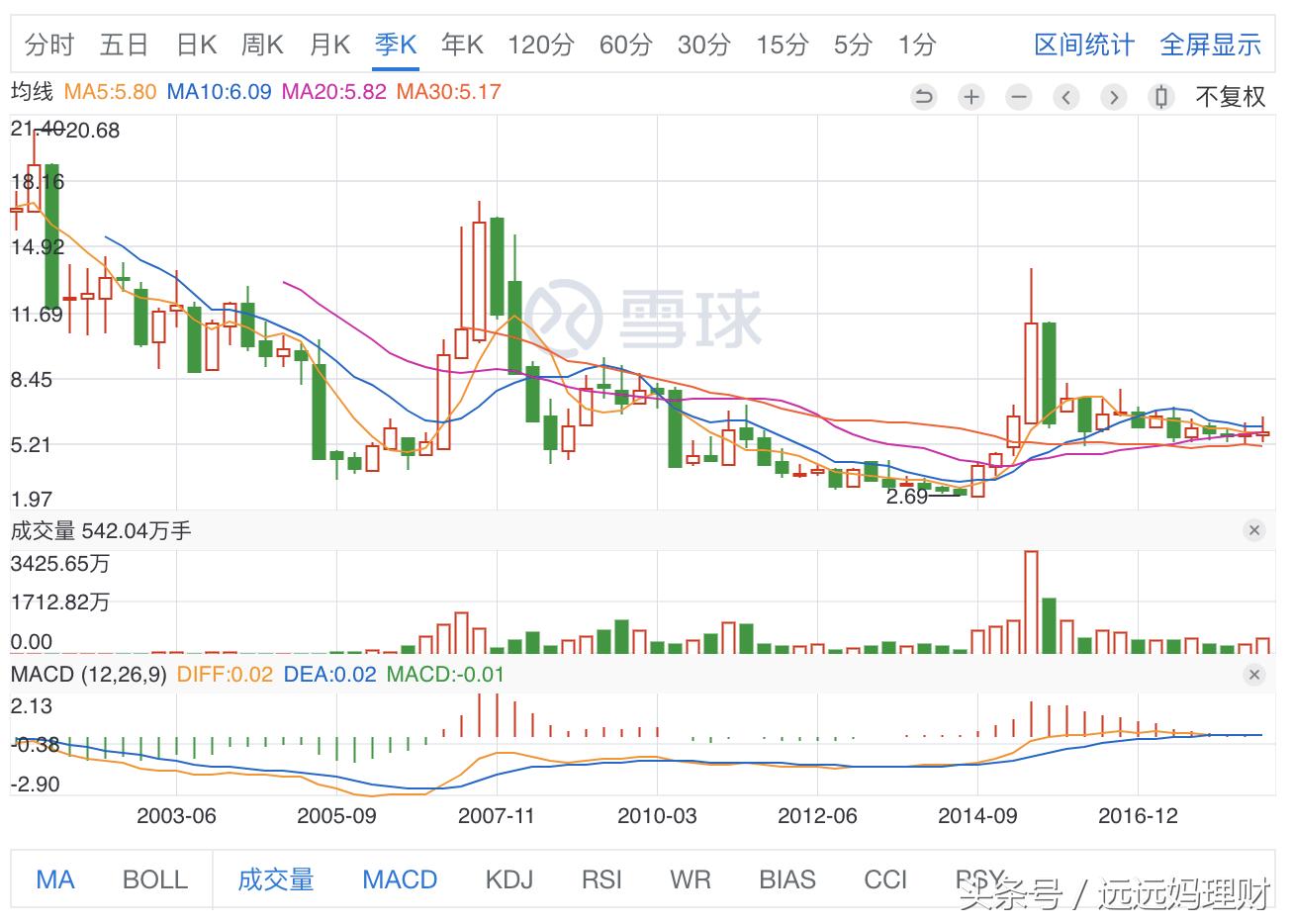Enter fullscreen via 全屏显示

(1211, 45)
